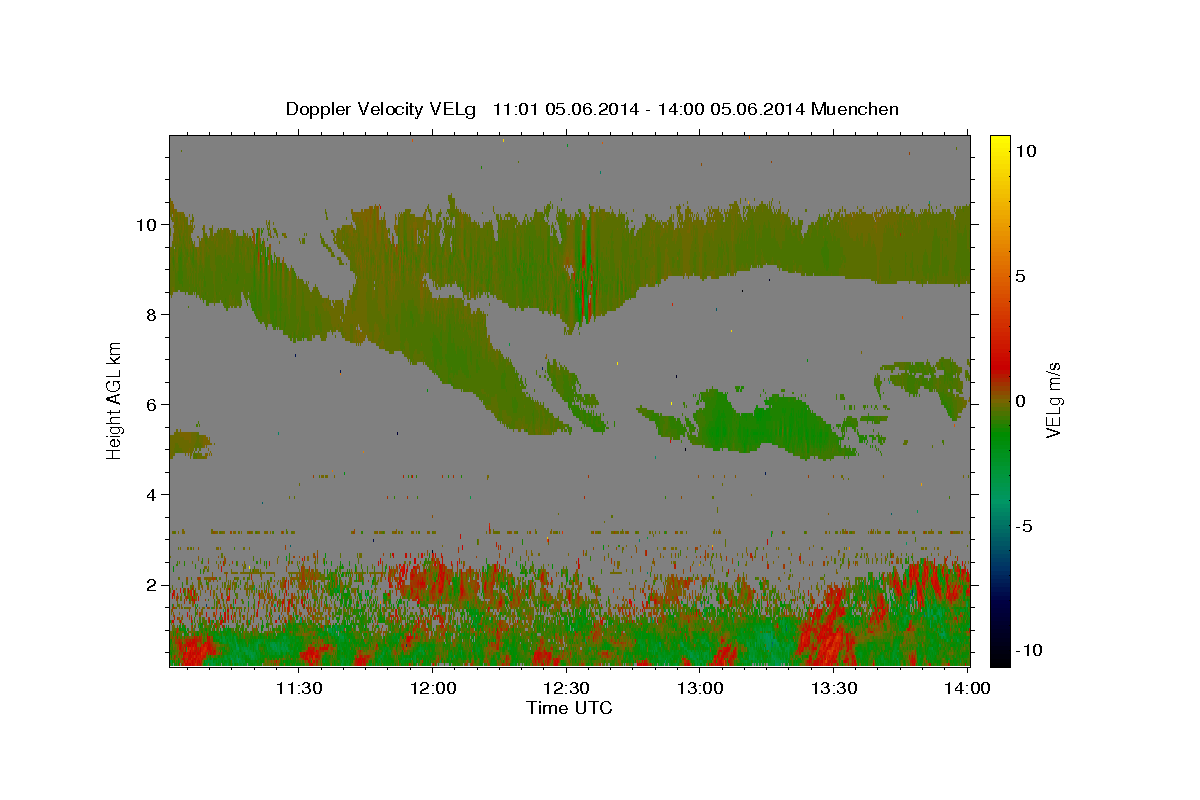Click the 'Time UTC' axis label
This screenshot has height=800, width=1200.
tap(569, 708)
